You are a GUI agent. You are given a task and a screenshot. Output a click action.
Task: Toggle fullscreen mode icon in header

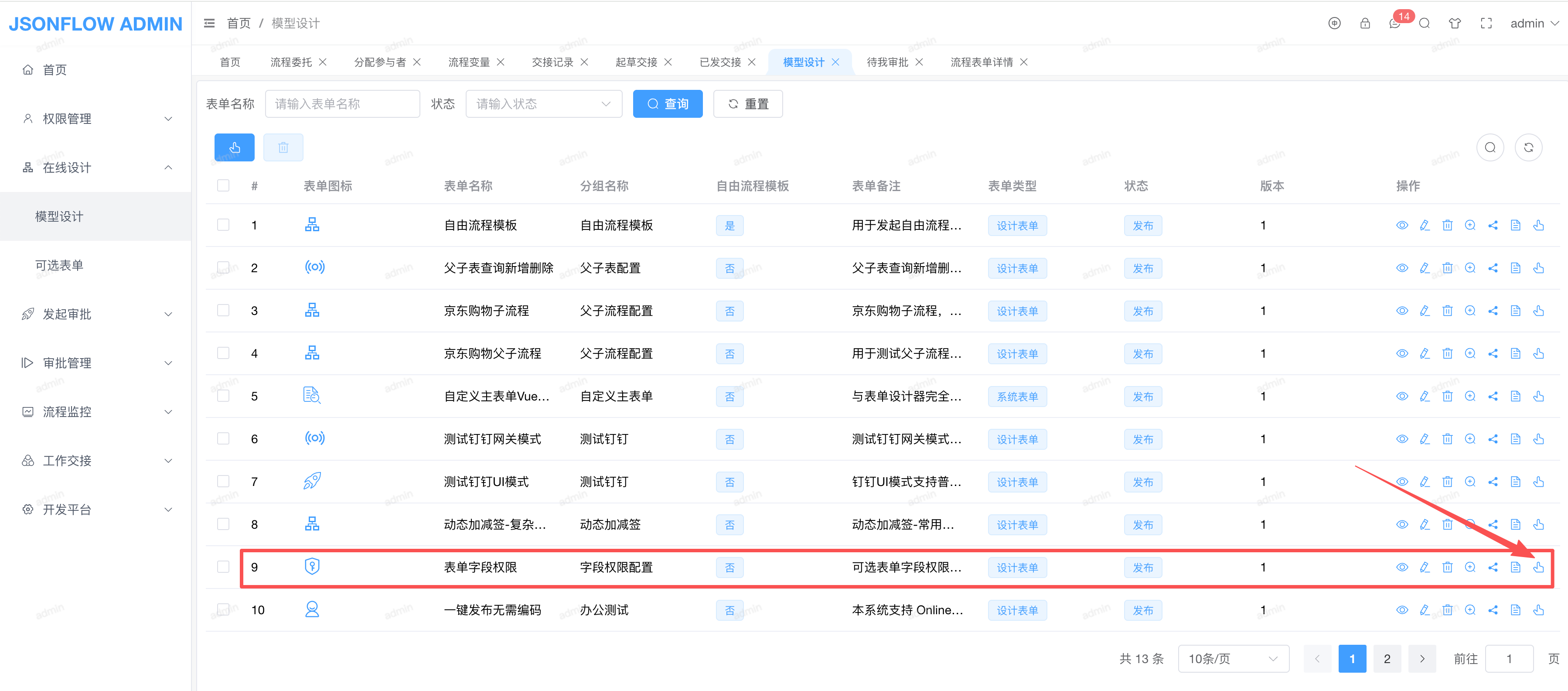point(1486,23)
